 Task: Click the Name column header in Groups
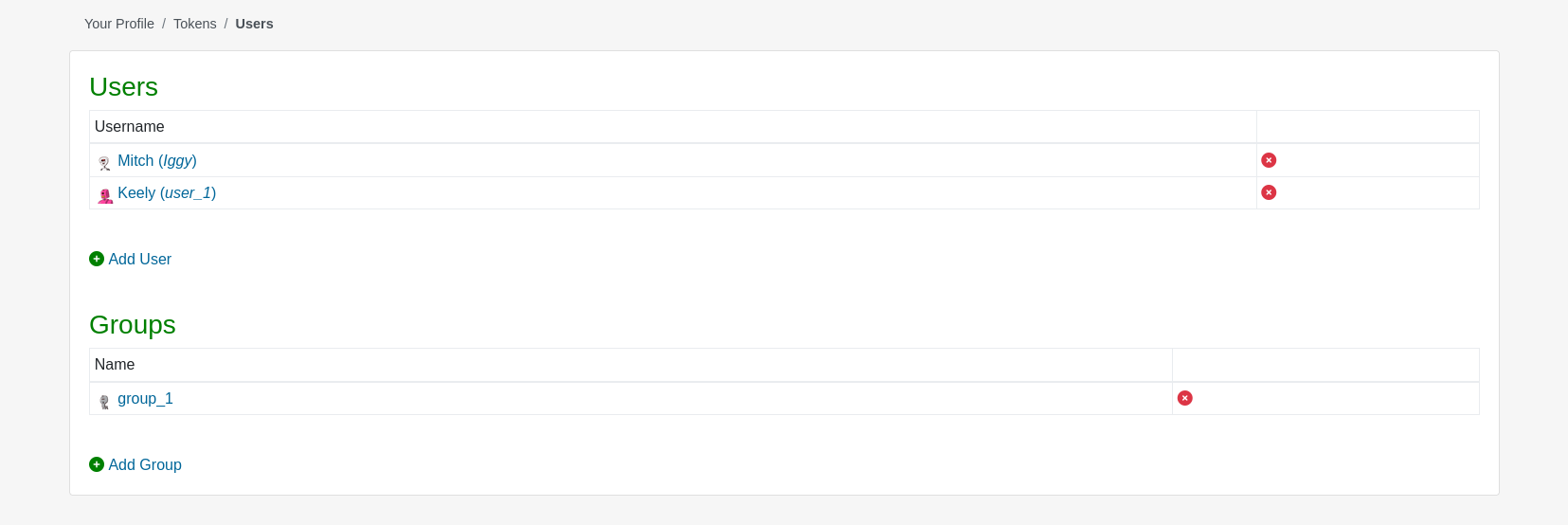115,365
